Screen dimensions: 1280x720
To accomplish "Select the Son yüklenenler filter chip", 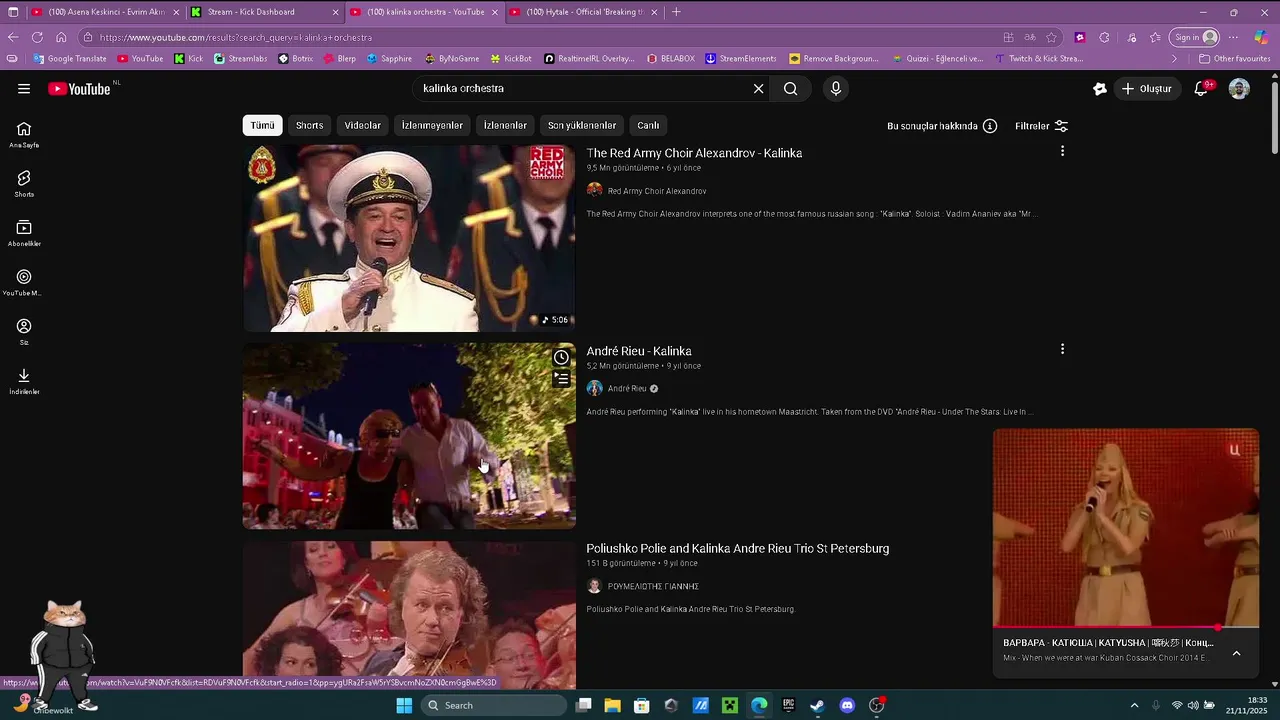I will [582, 125].
